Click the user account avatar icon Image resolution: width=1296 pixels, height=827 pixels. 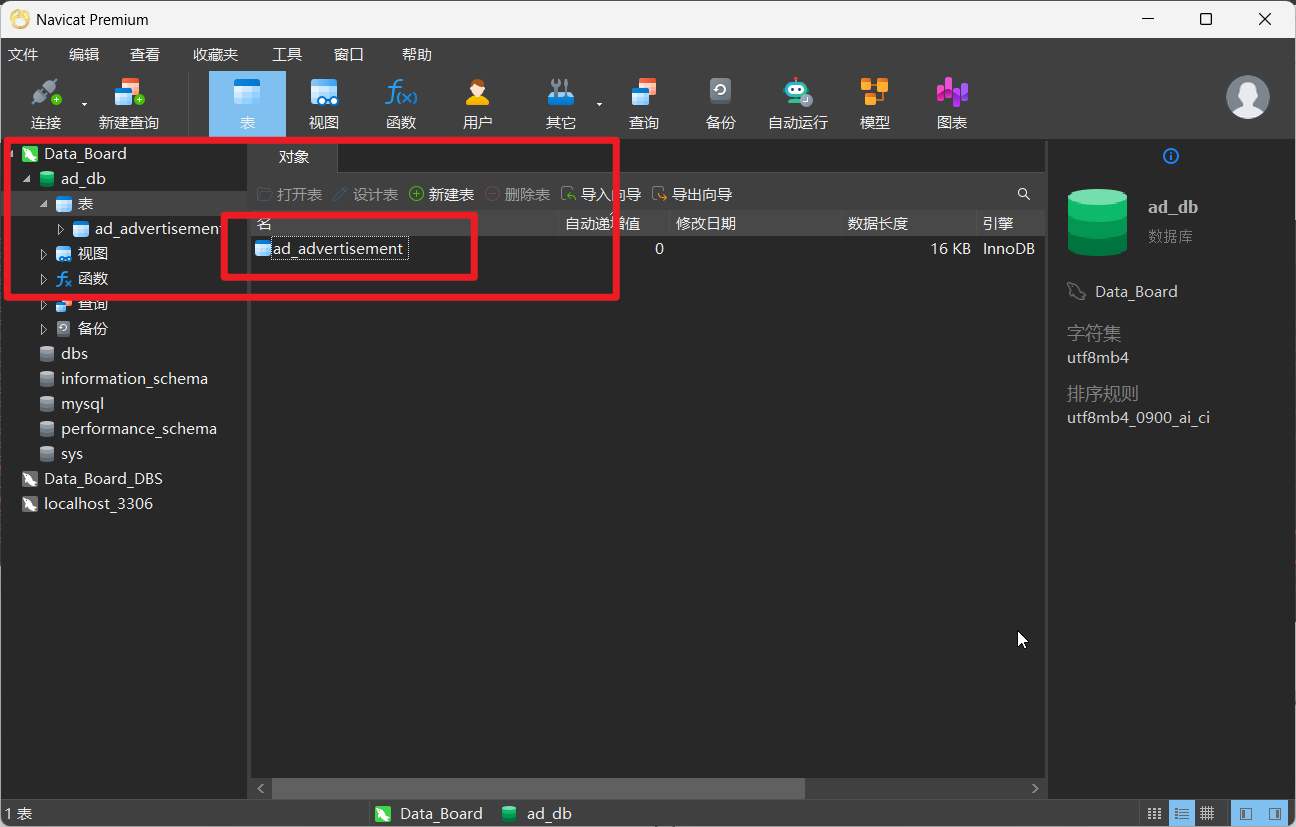(1248, 97)
